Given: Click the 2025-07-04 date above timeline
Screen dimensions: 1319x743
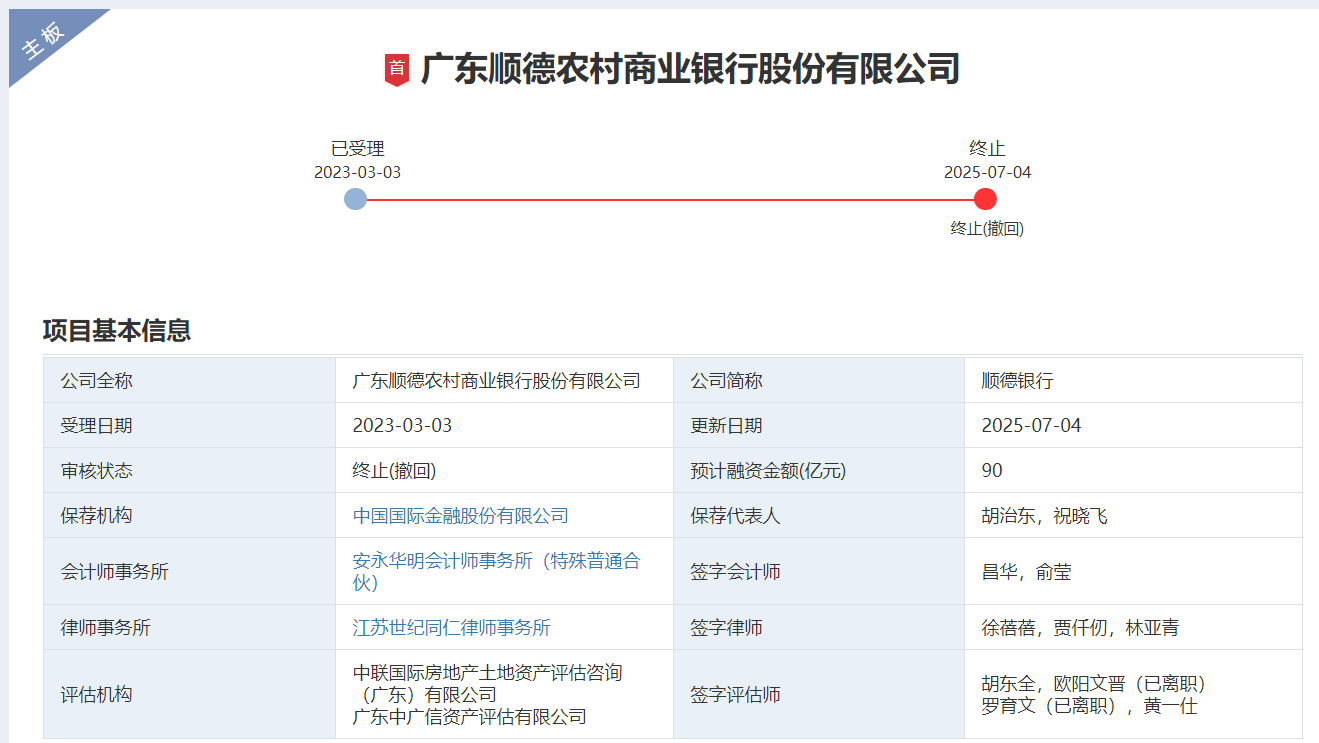Looking at the screenshot, I should pos(987,172).
